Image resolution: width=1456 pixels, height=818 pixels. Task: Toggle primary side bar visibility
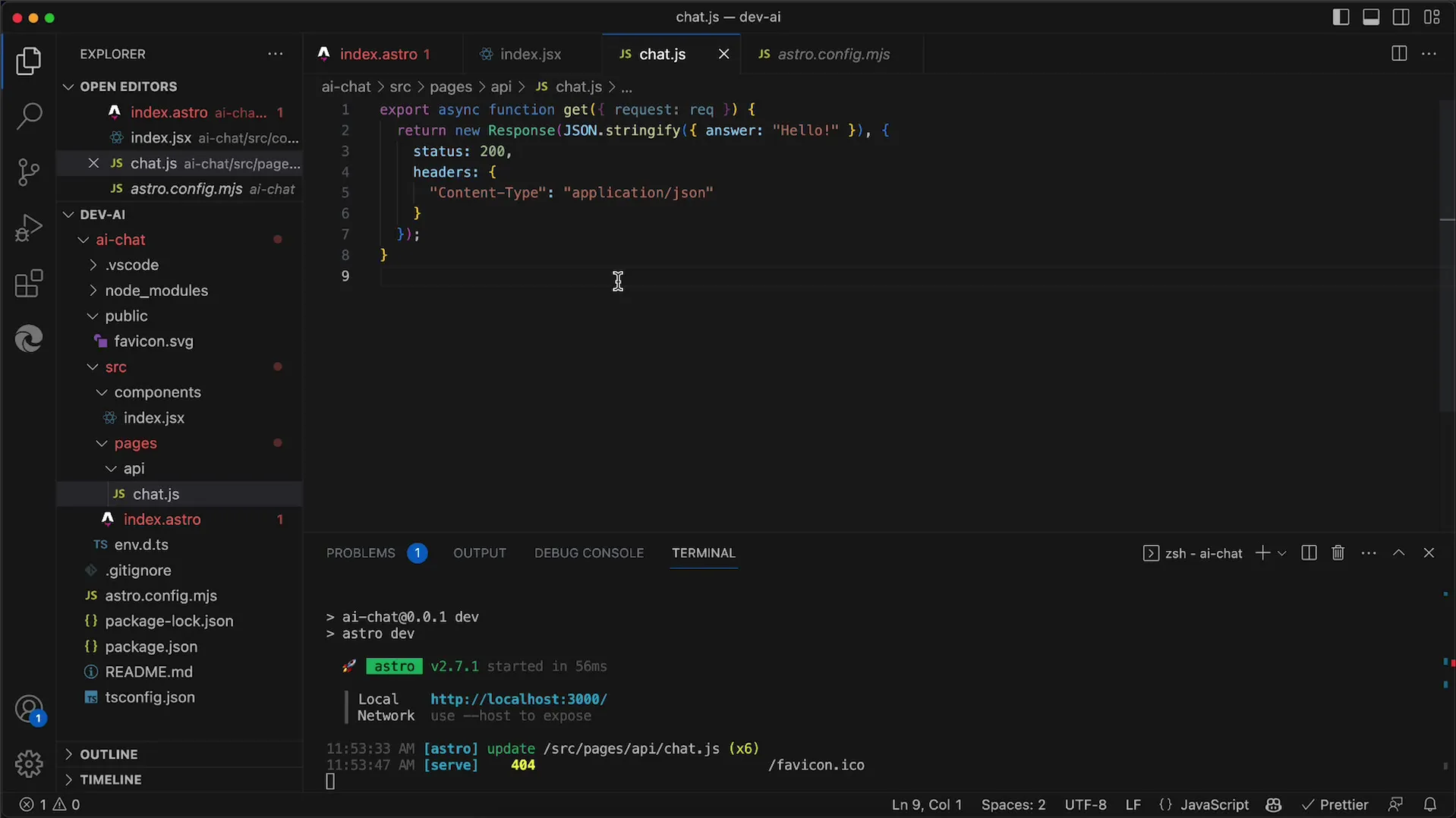click(x=1341, y=17)
